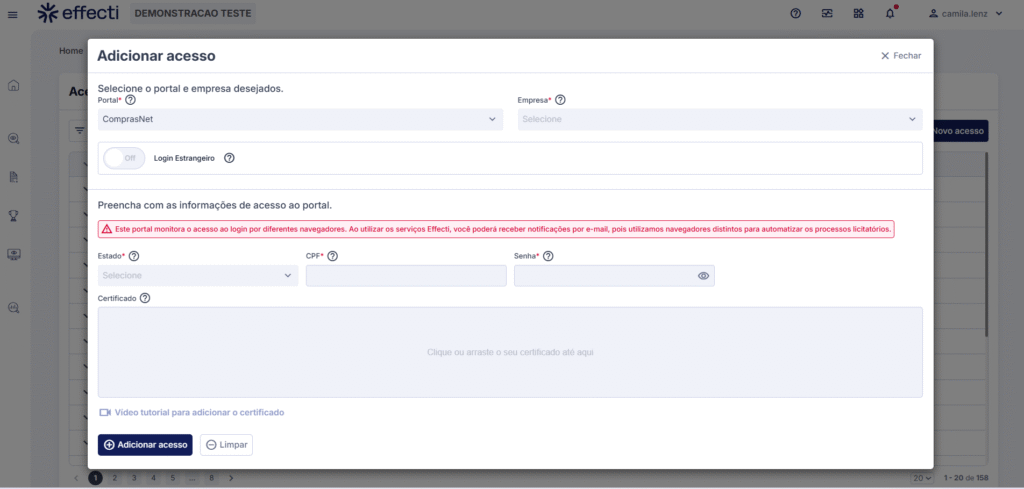Open the hamburger menu icon
The width and height of the screenshot is (1024, 489).
(13, 14)
